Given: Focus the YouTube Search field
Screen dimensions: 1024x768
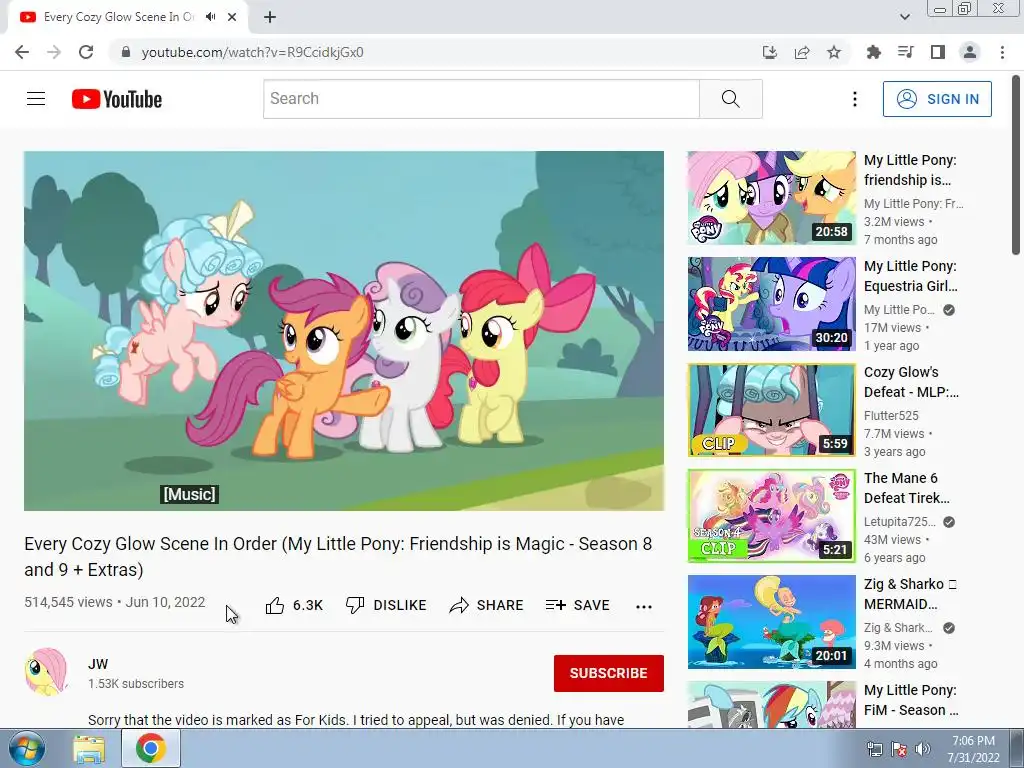Looking at the screenshot, I should pos(481,99).
